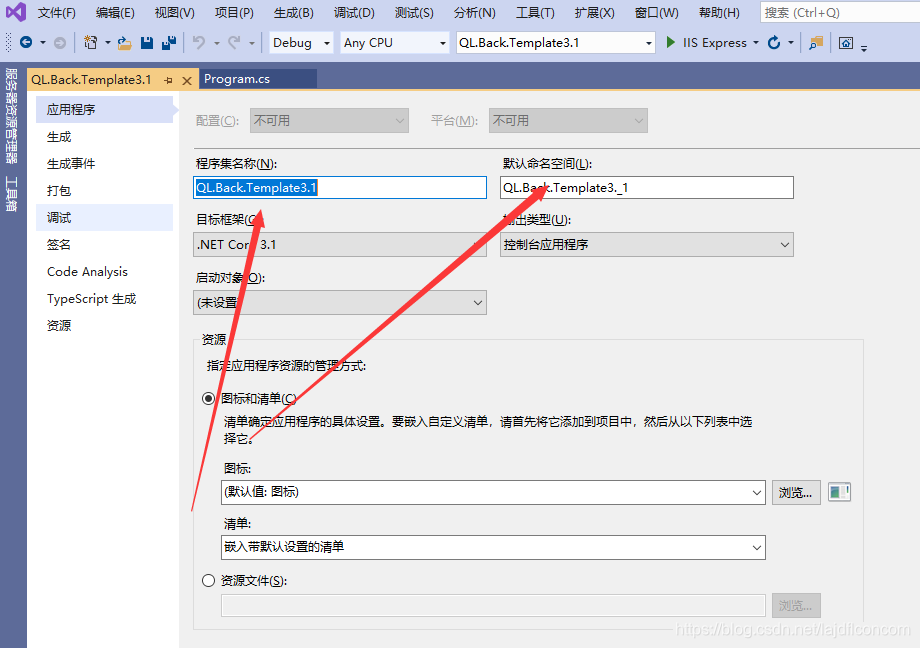Undo the last action via toolbar

(199, 43)
